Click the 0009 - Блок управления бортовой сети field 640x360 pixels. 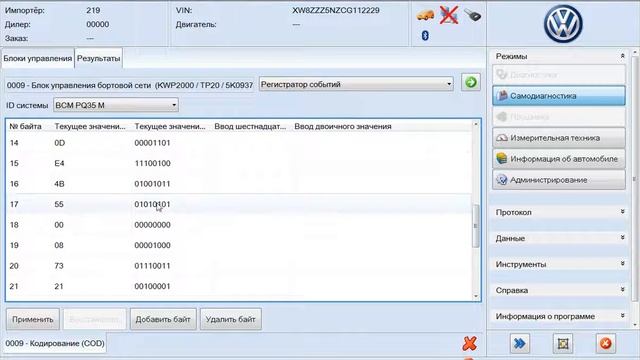point(130,85)
